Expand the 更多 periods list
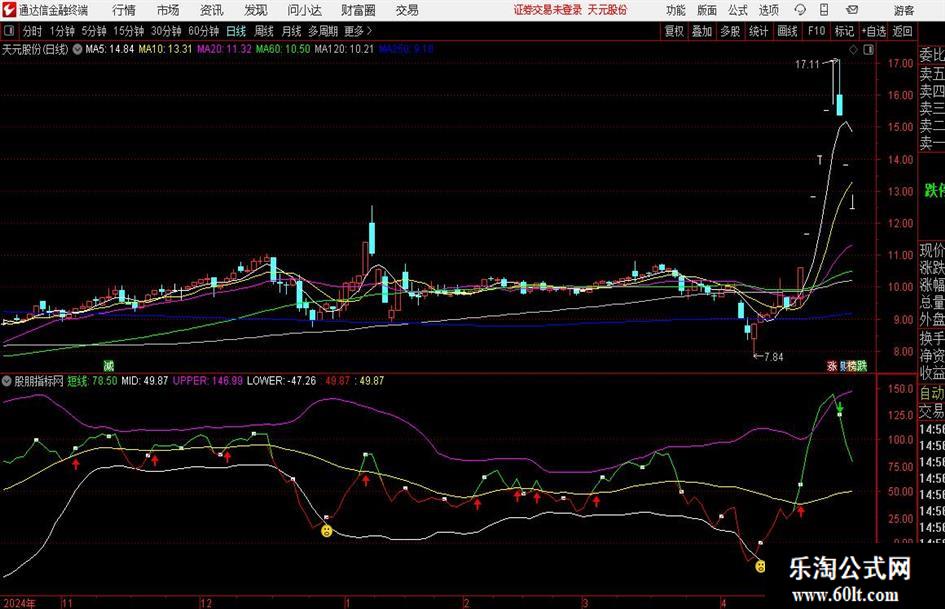 coord(358,31)
